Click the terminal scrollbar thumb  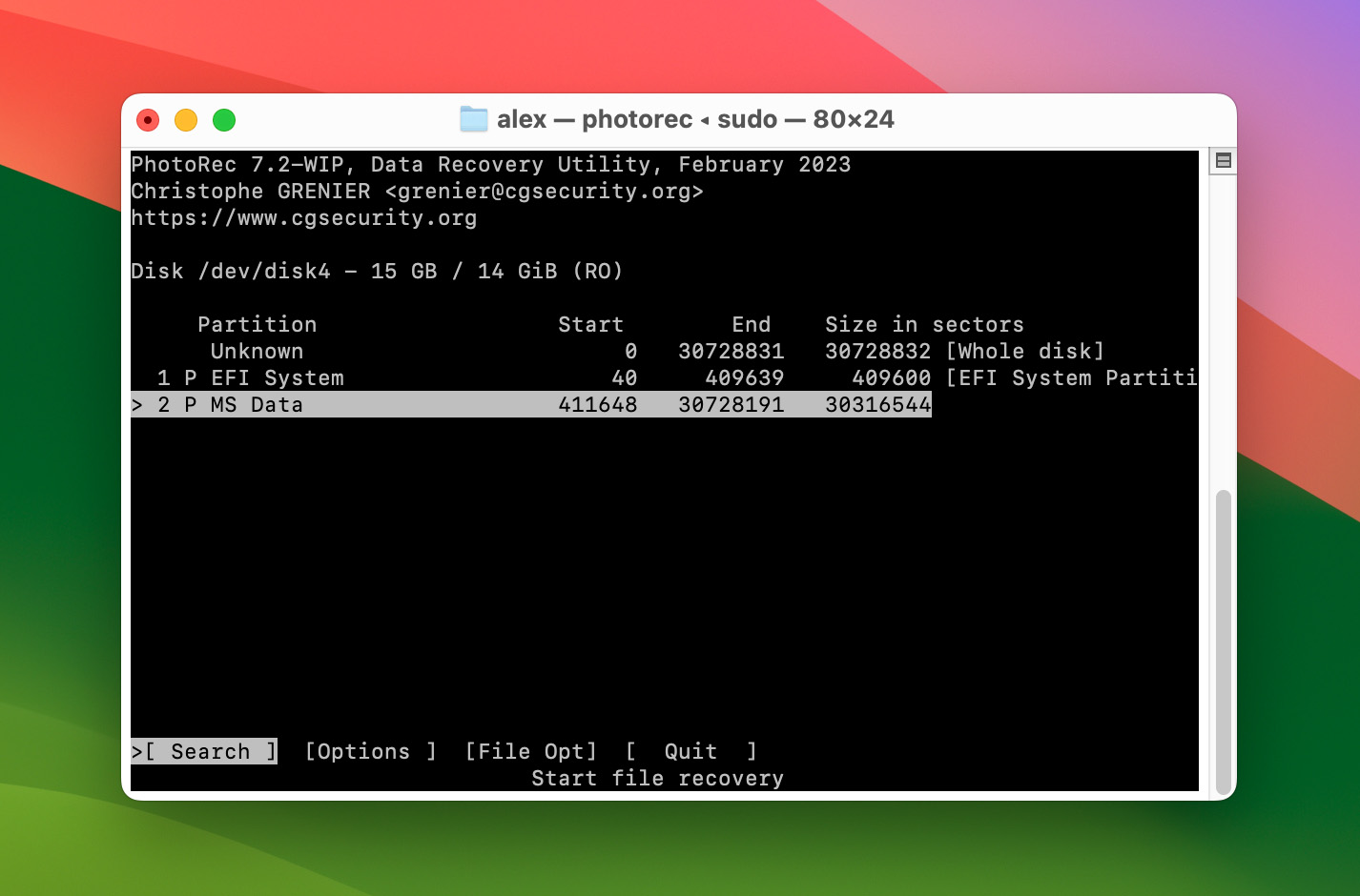click(1223, 642)
